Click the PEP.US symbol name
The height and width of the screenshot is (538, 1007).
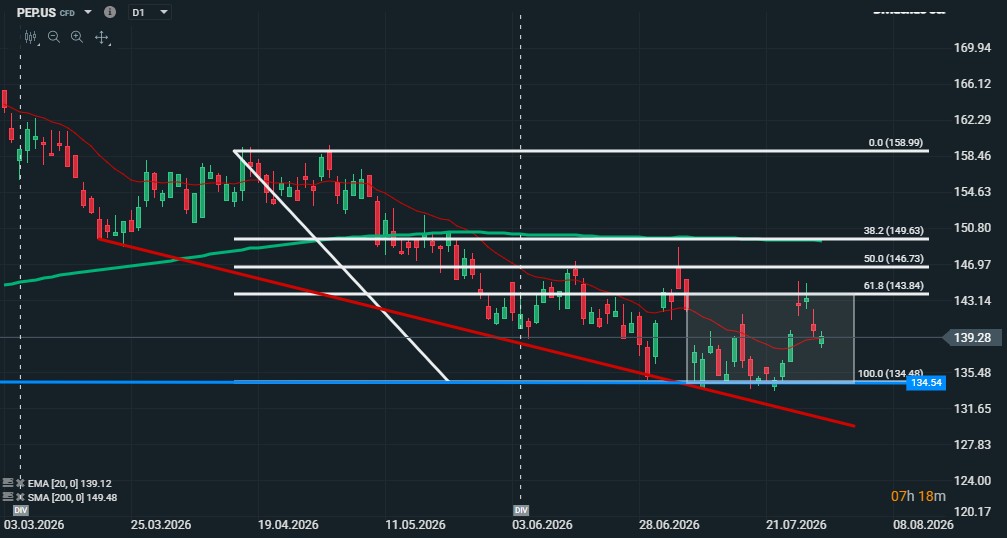click(36, 12)
